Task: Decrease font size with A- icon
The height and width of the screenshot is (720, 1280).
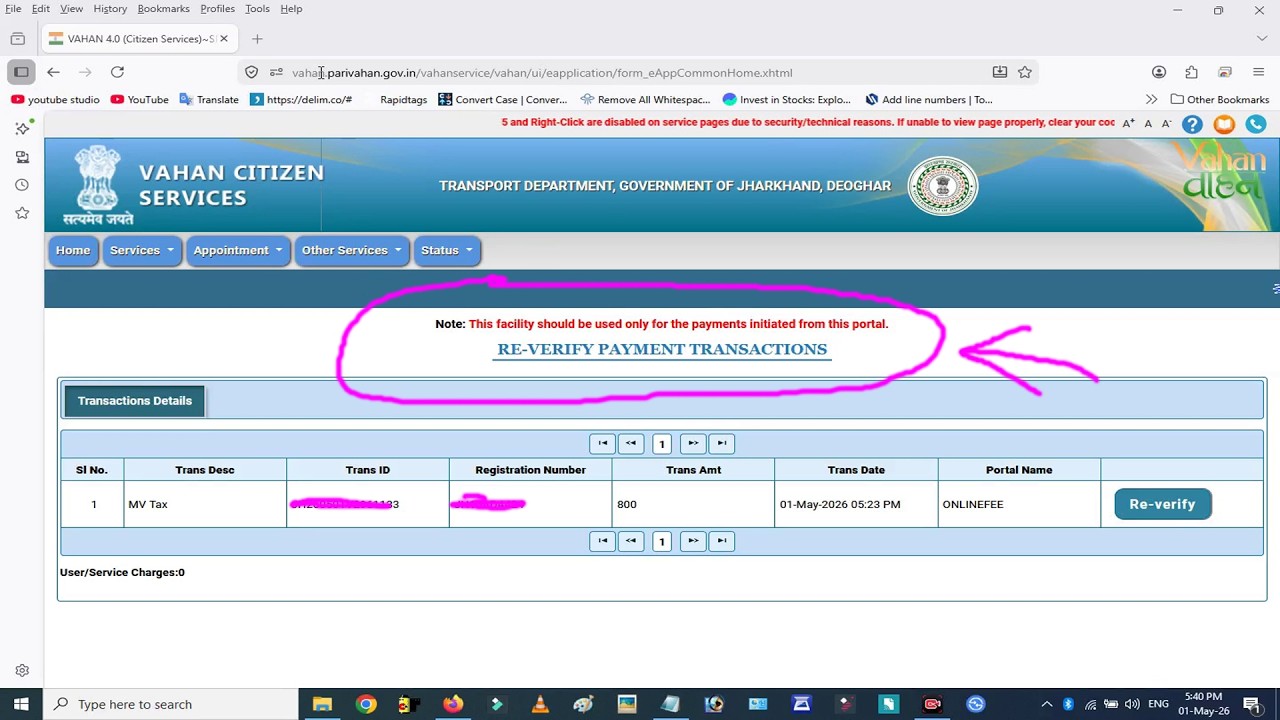Action: [x=1166, y=123]
